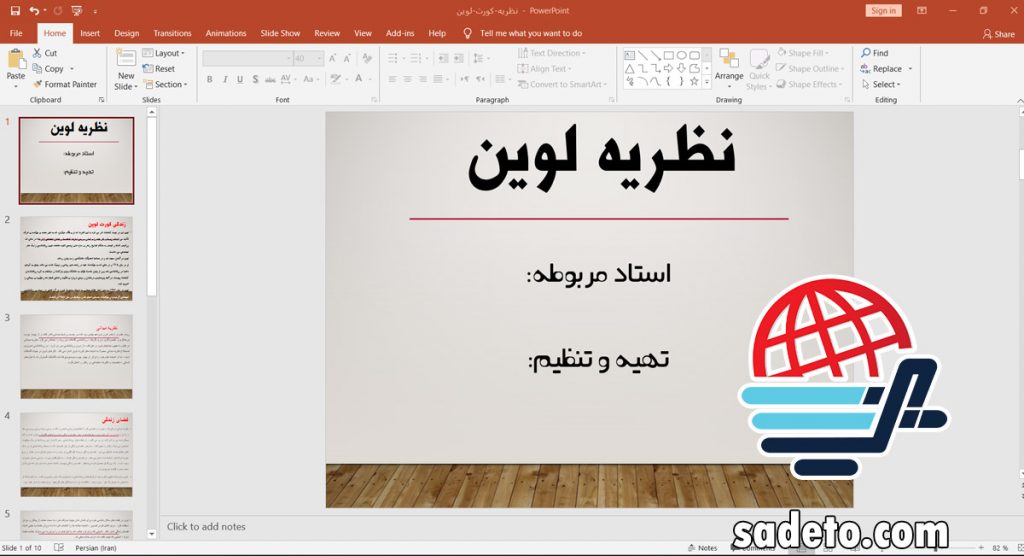Center the text

click(x=408, y=79)
